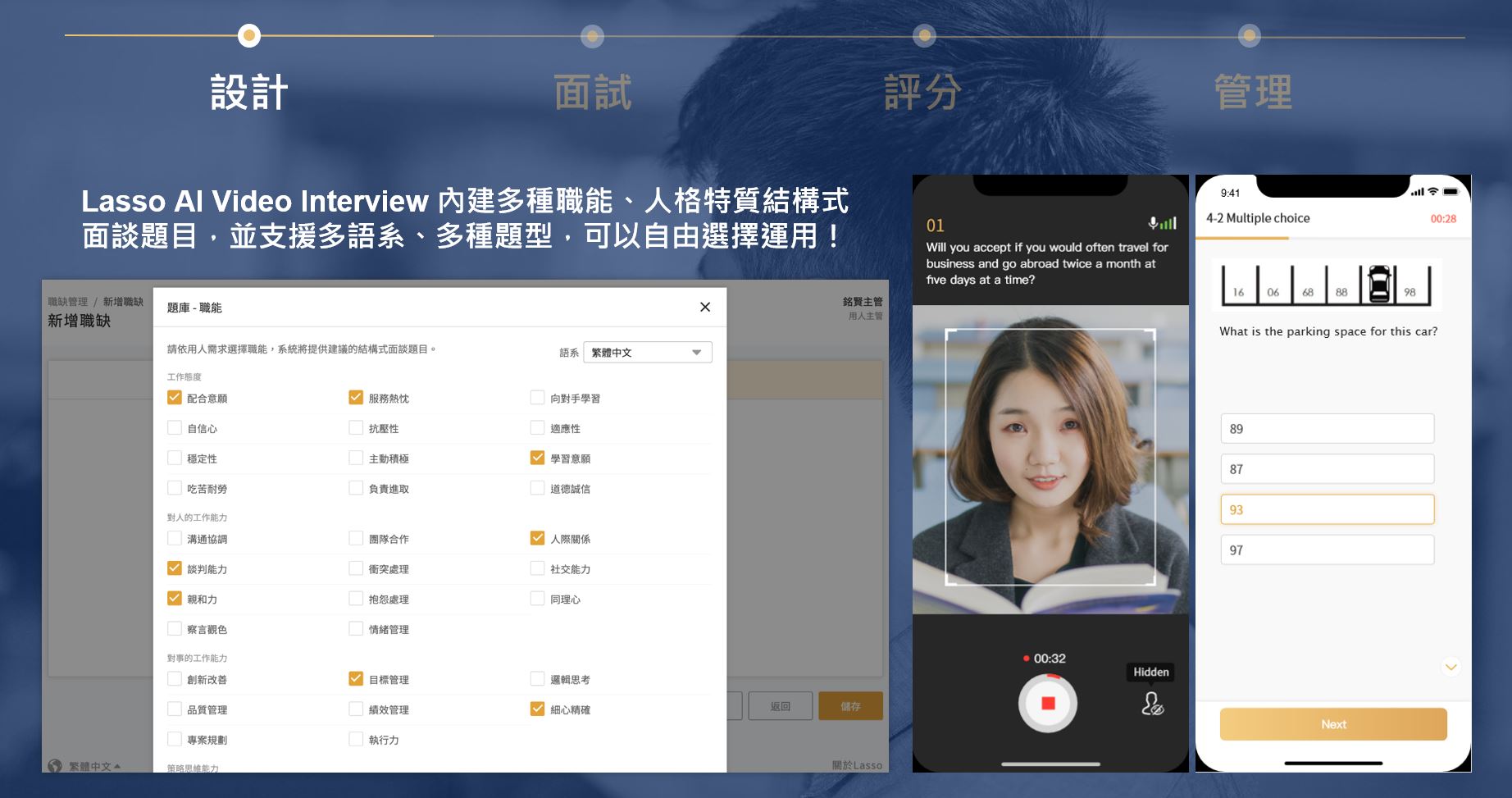1512x798 pixels.
Task: Check the 團隊合作 checkbox
Action: click(x=356, y=538)
